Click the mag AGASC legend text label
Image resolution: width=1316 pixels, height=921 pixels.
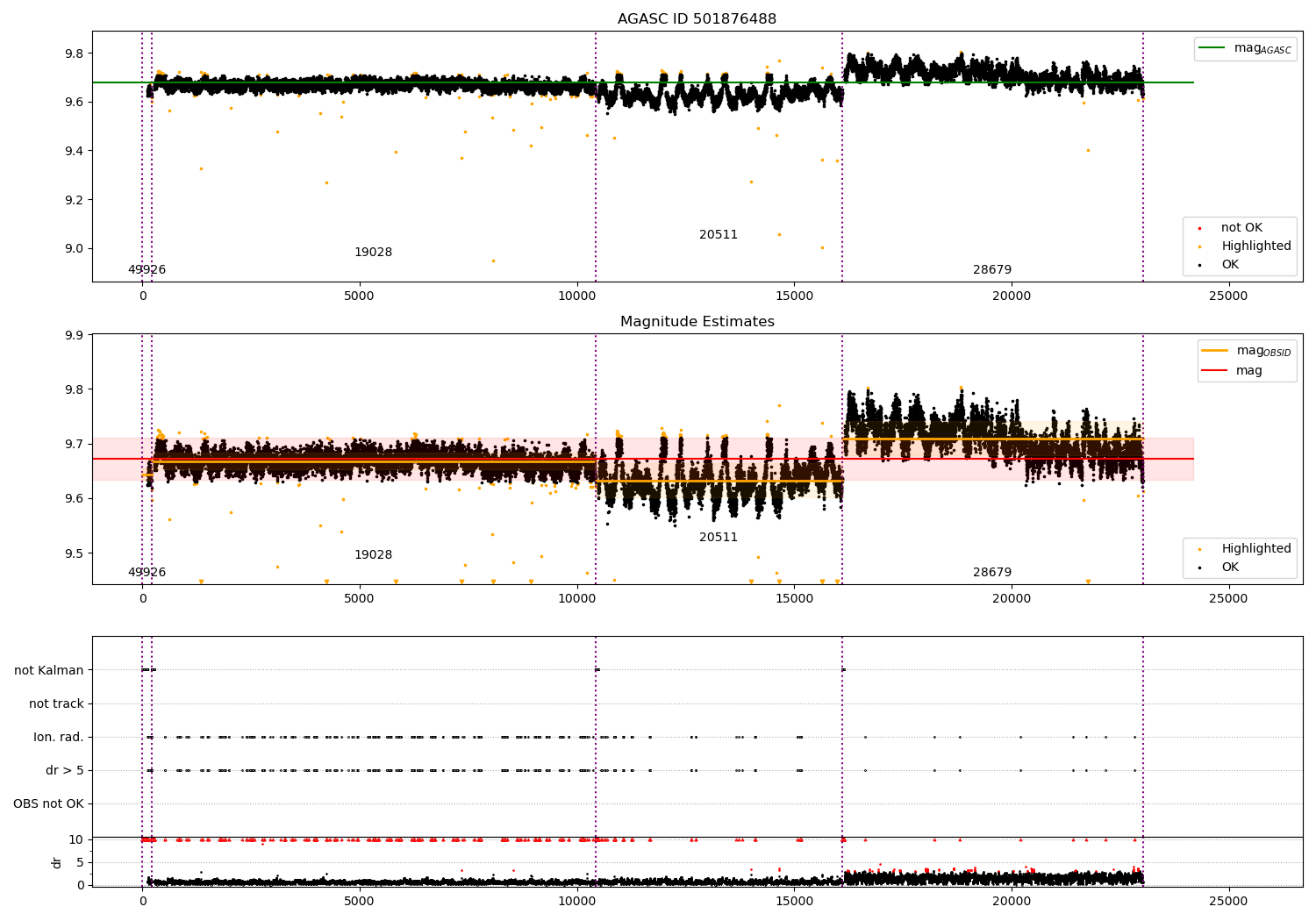[1262, 48]
